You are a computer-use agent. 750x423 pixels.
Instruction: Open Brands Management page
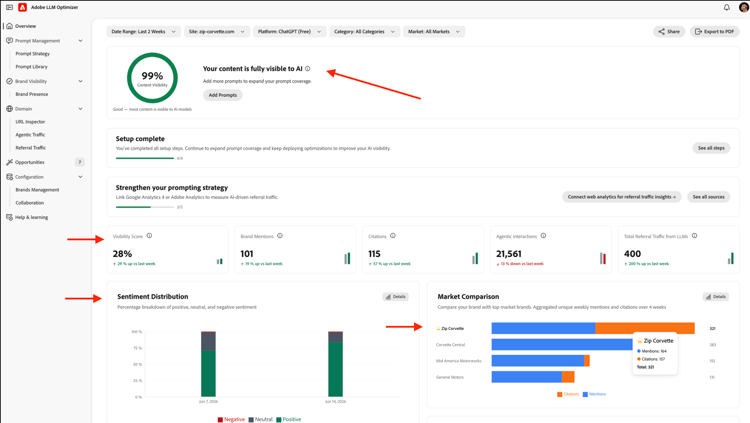pos(37,190)
